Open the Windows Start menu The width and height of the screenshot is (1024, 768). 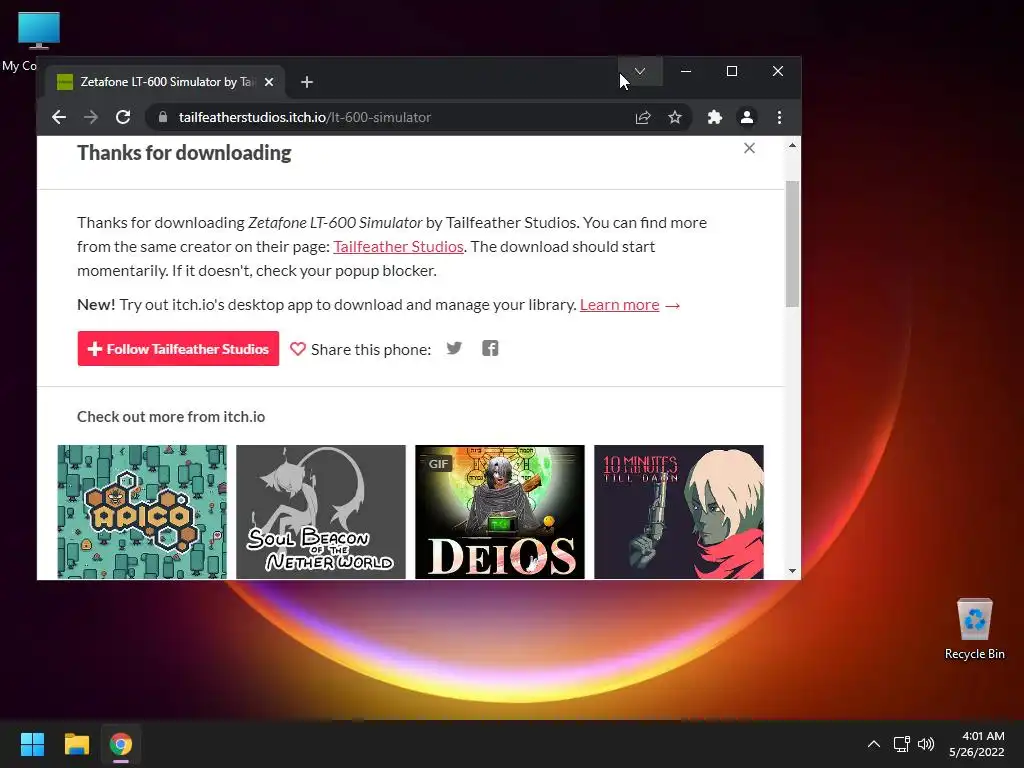32,744
